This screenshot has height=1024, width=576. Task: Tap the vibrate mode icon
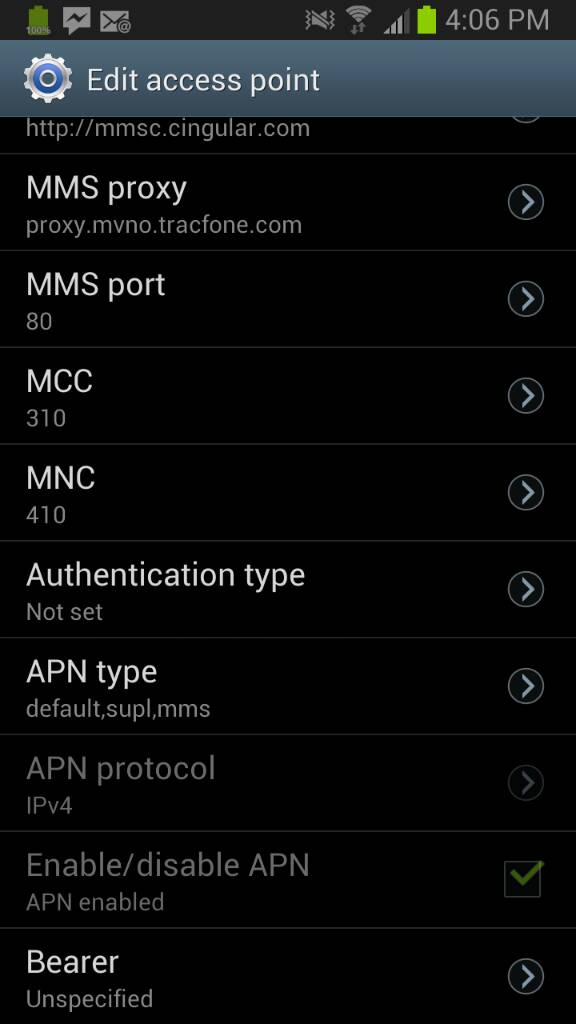[319, 20]
